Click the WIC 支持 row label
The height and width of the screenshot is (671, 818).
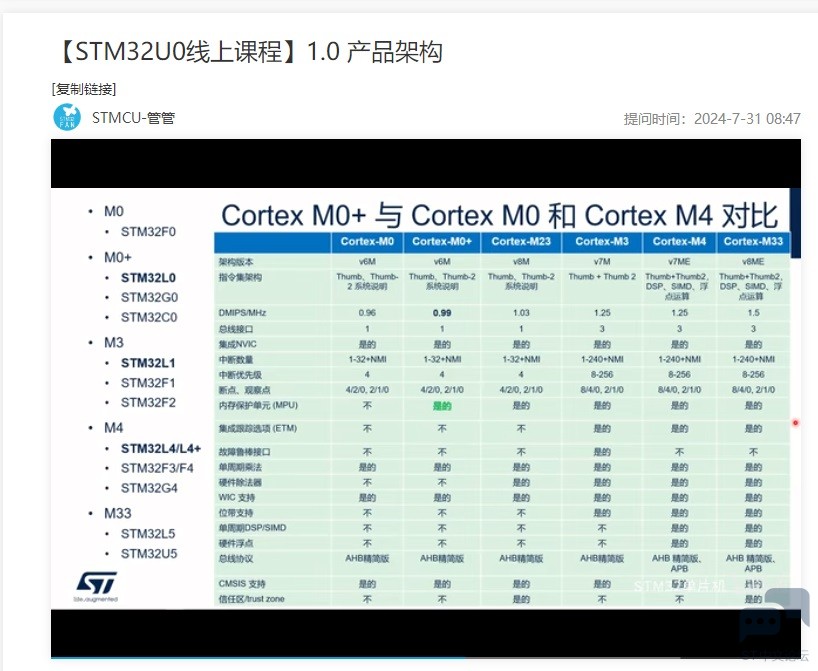tap(236, 497)
